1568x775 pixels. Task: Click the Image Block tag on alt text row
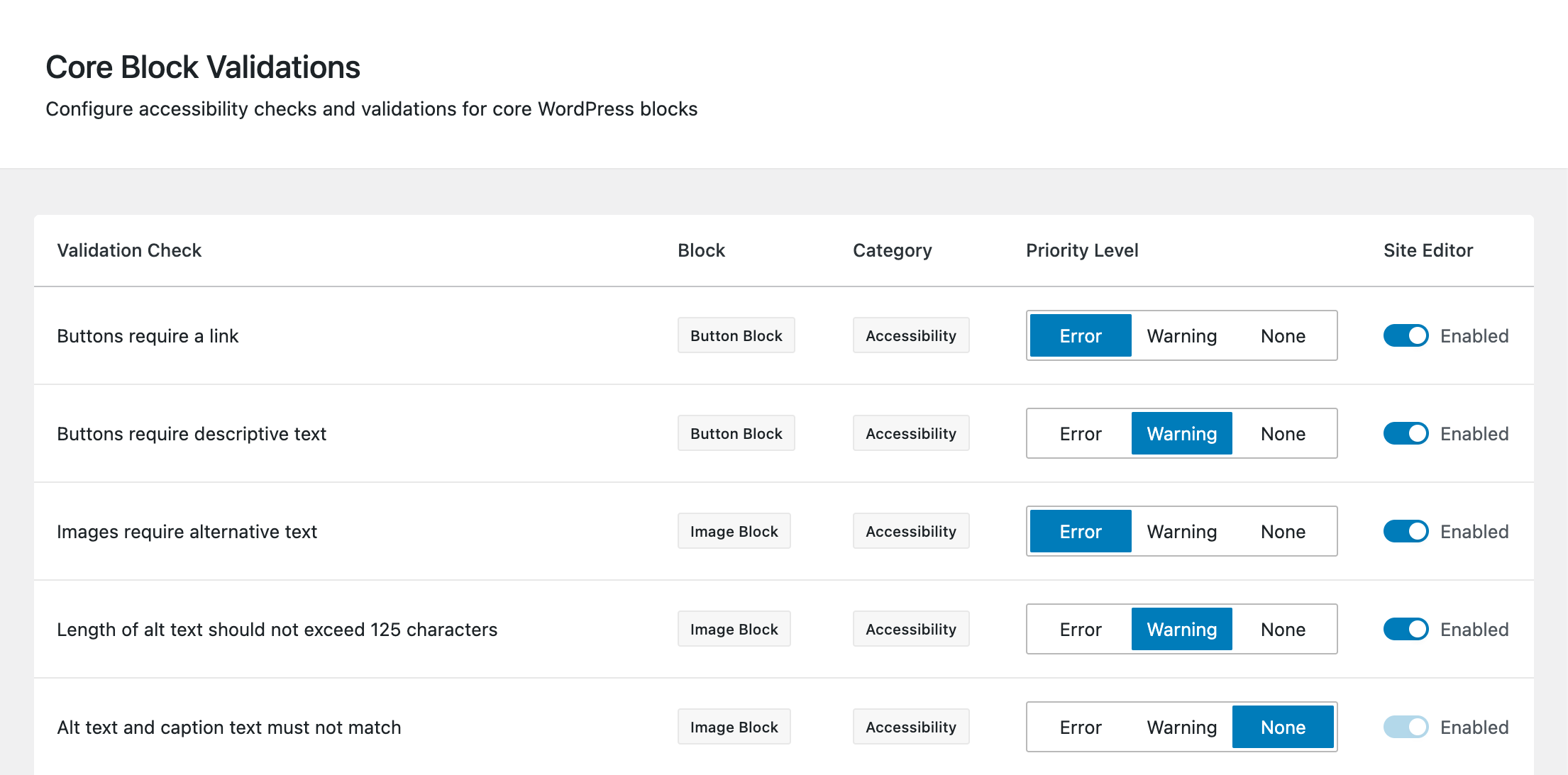[x=734, y=531]
